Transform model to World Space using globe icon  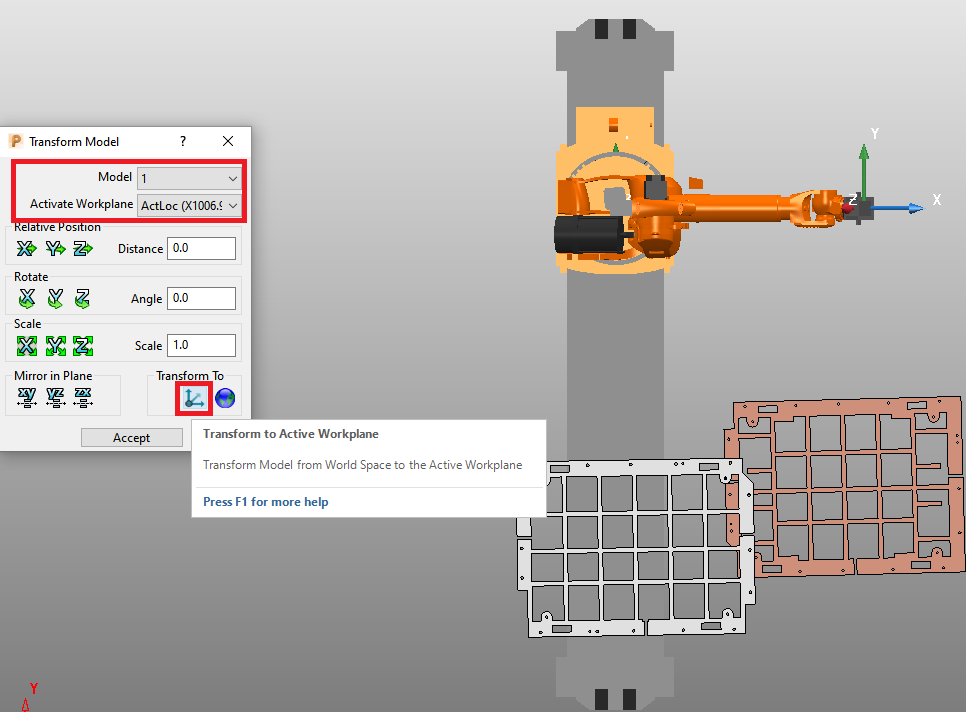coord(225,397)
